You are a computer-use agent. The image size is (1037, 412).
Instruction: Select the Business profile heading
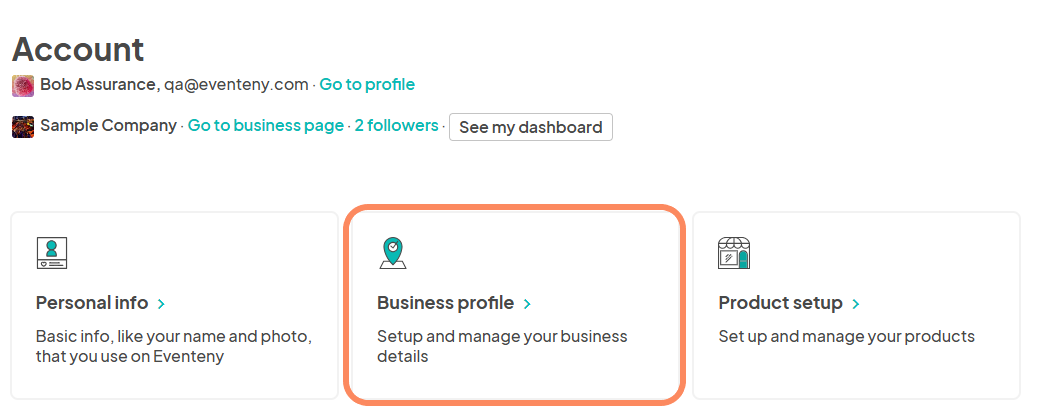(445, 303)
